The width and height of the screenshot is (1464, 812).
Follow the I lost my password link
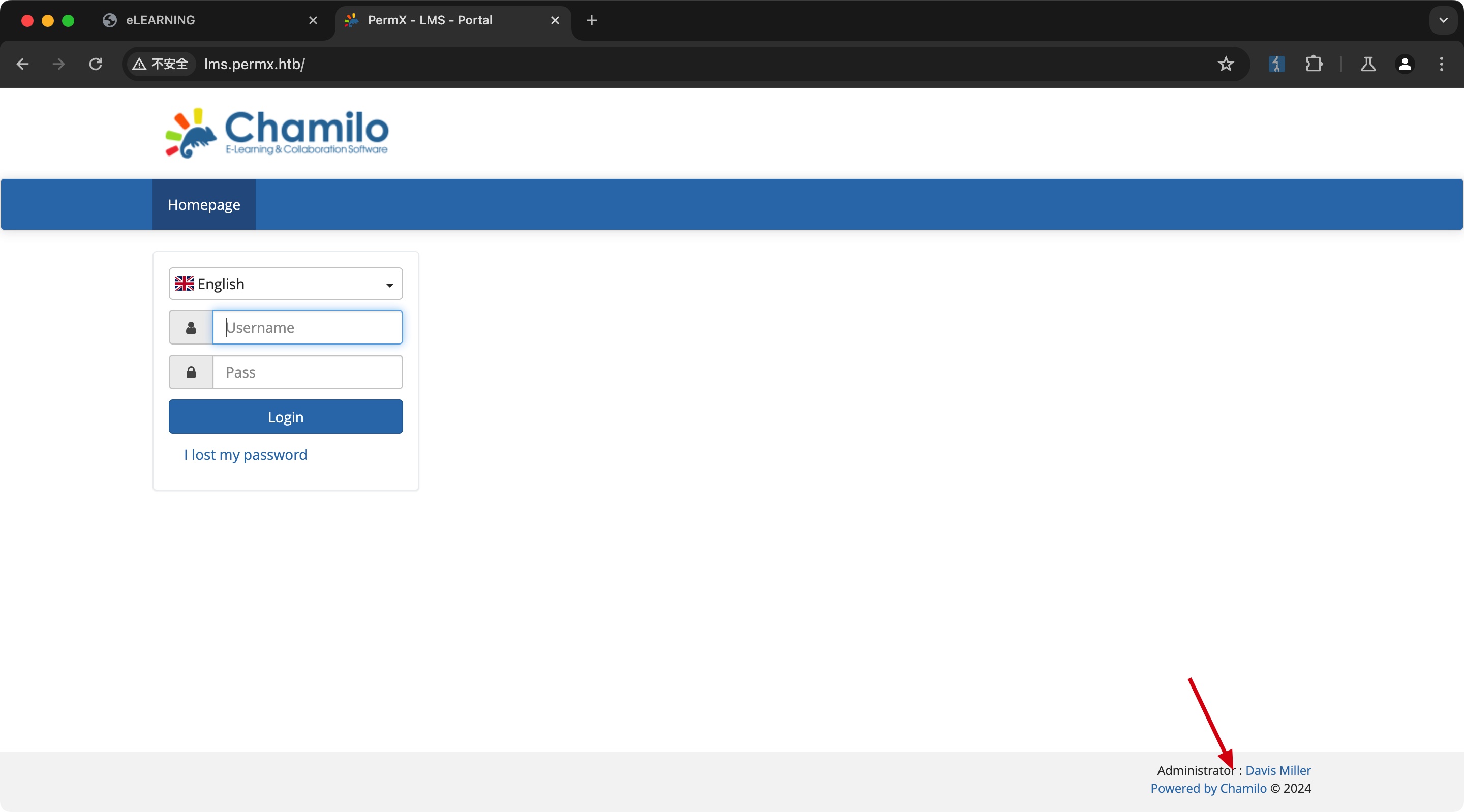click(x=245, y=455)
